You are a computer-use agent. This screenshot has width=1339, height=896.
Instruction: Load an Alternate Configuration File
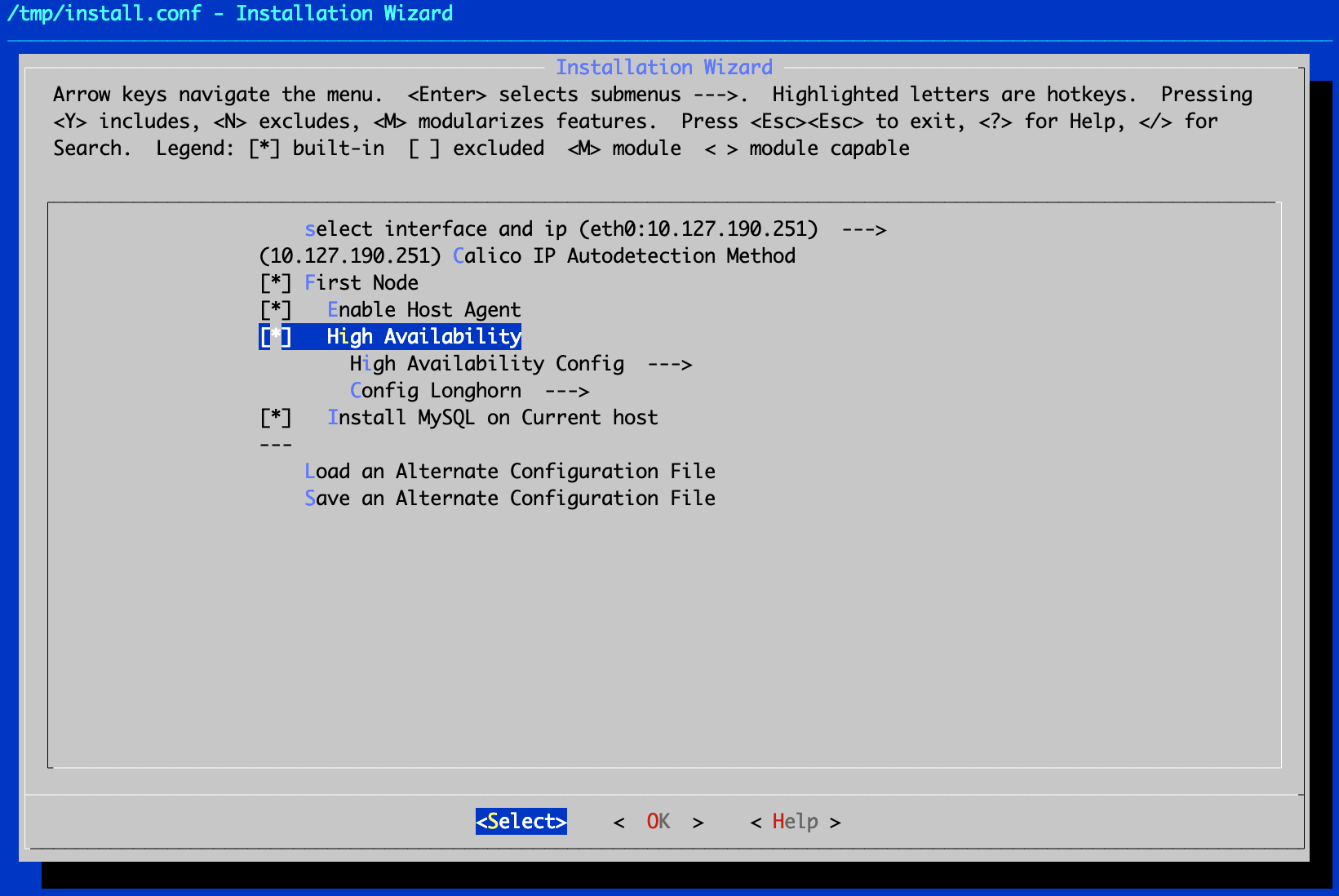coord(510,472)
